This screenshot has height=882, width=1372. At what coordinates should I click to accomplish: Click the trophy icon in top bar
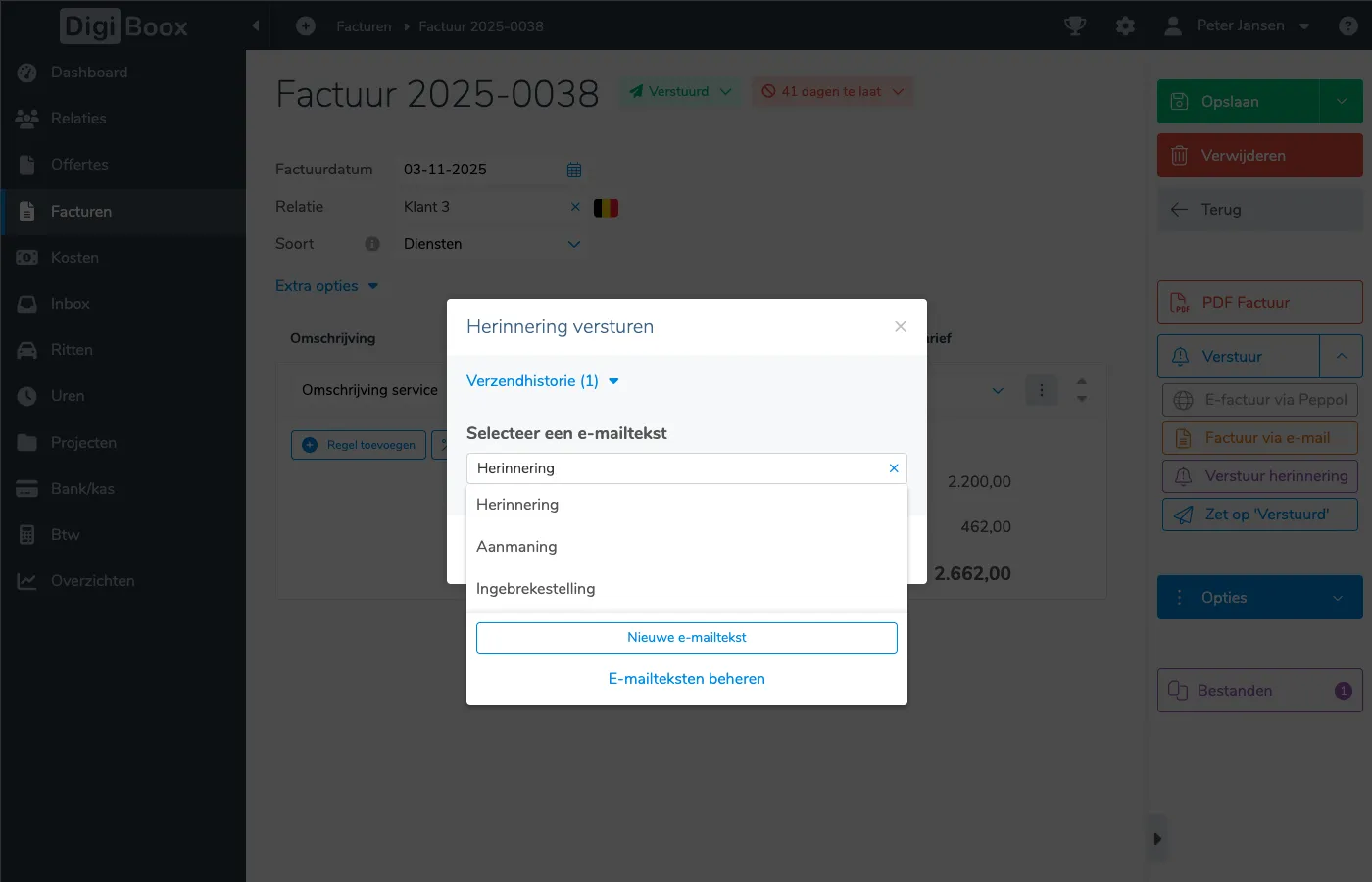click(x=1075, y=26)
